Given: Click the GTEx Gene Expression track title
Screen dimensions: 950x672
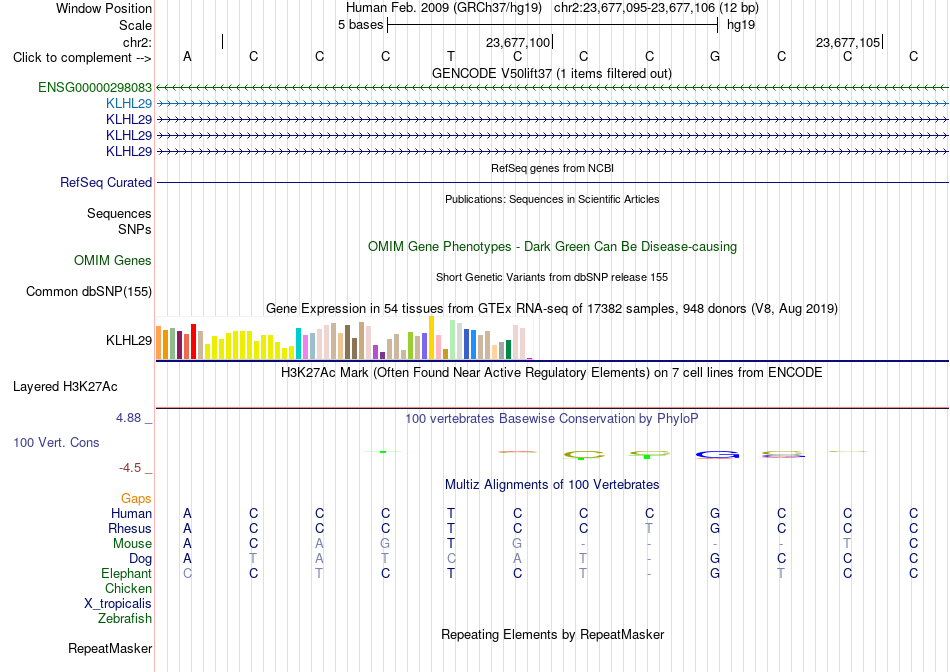Looking at the screenshot, I should (x=552, y=308).
